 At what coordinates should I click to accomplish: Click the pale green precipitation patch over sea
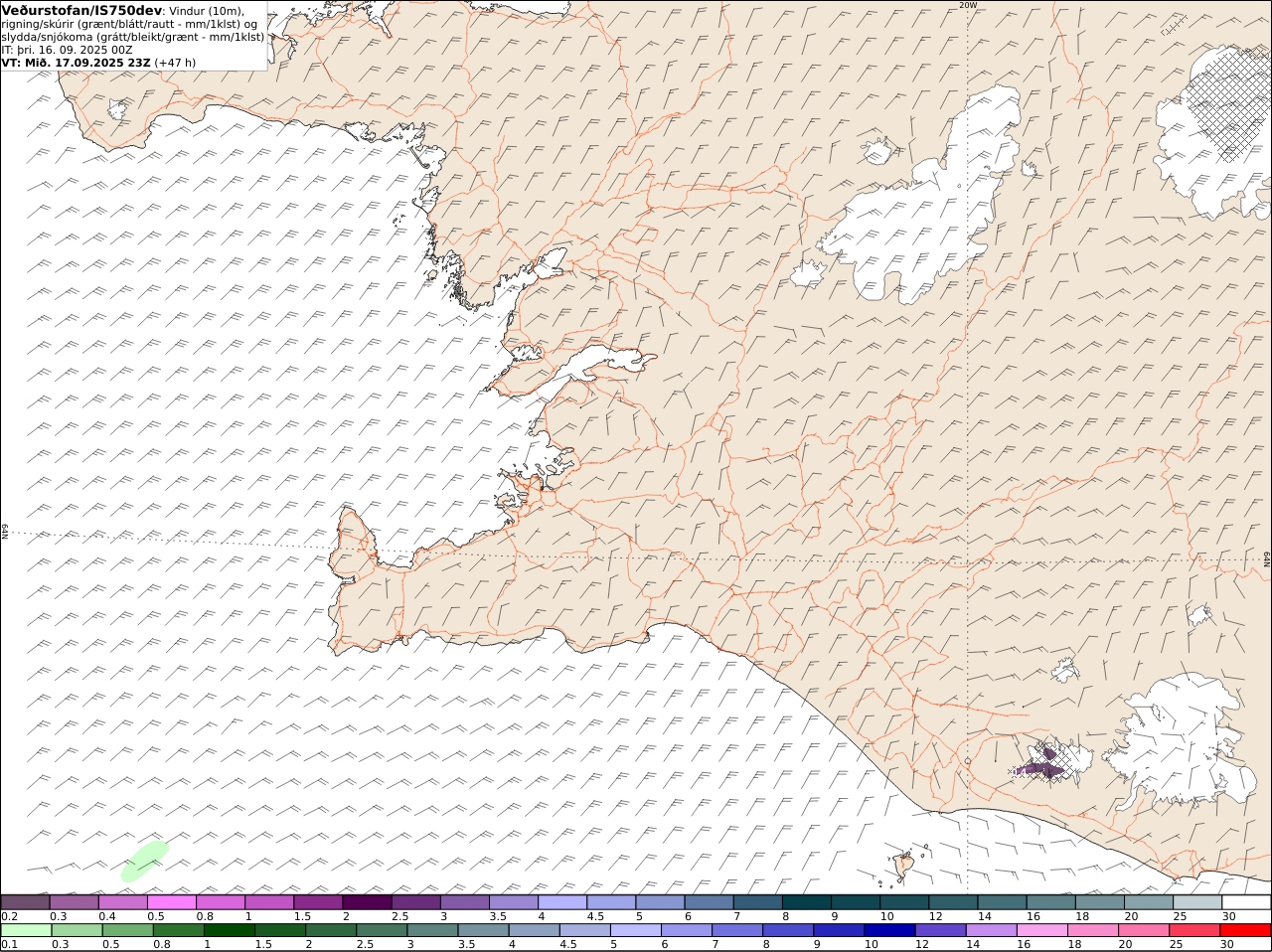click(x=144, y=861)
